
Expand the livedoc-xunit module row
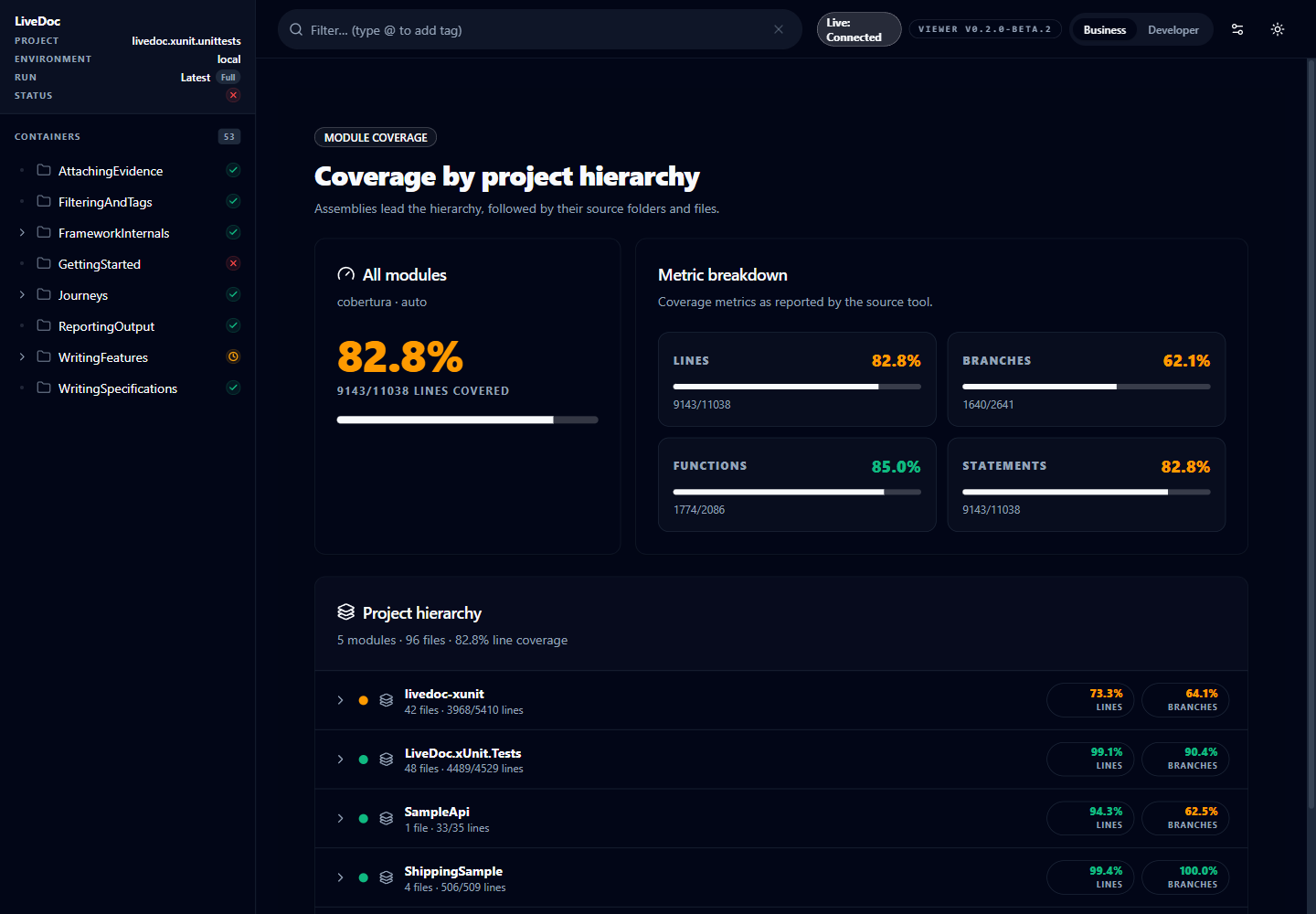340,700
